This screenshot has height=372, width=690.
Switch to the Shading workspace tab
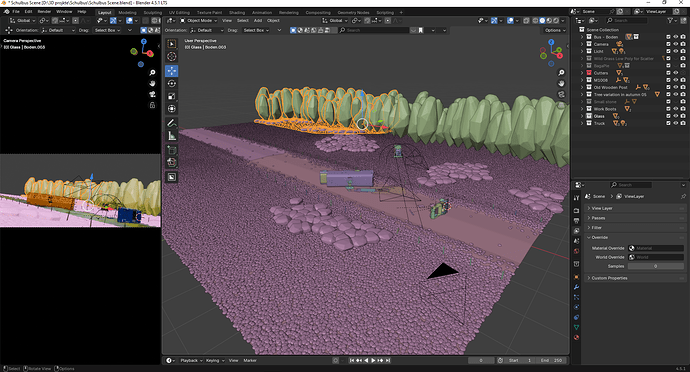(237, 13)
